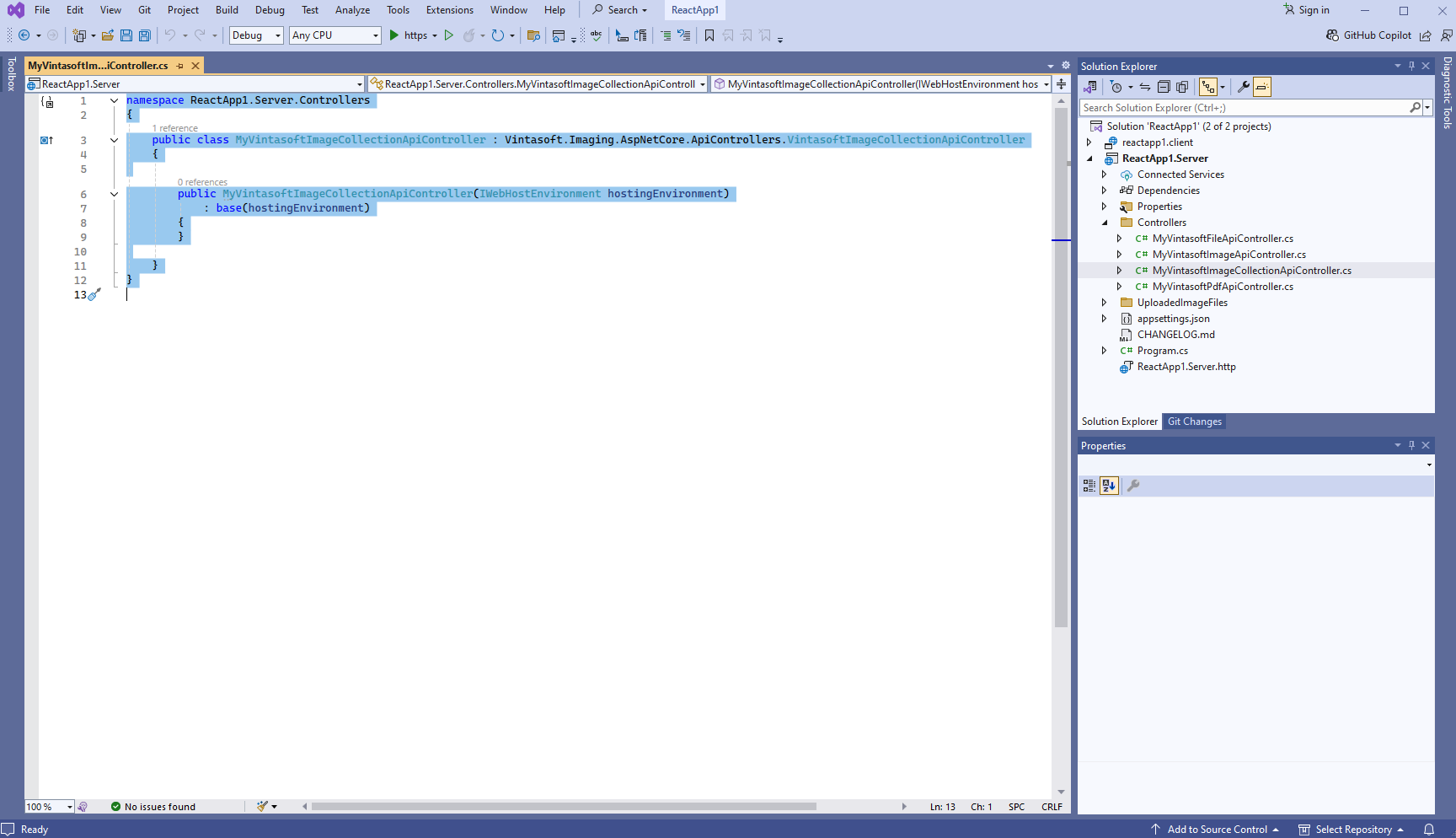Click the Search Solution Explorer field
Image resolution: width=1456 pixels, height=838 pixels.
[1244, 108]
